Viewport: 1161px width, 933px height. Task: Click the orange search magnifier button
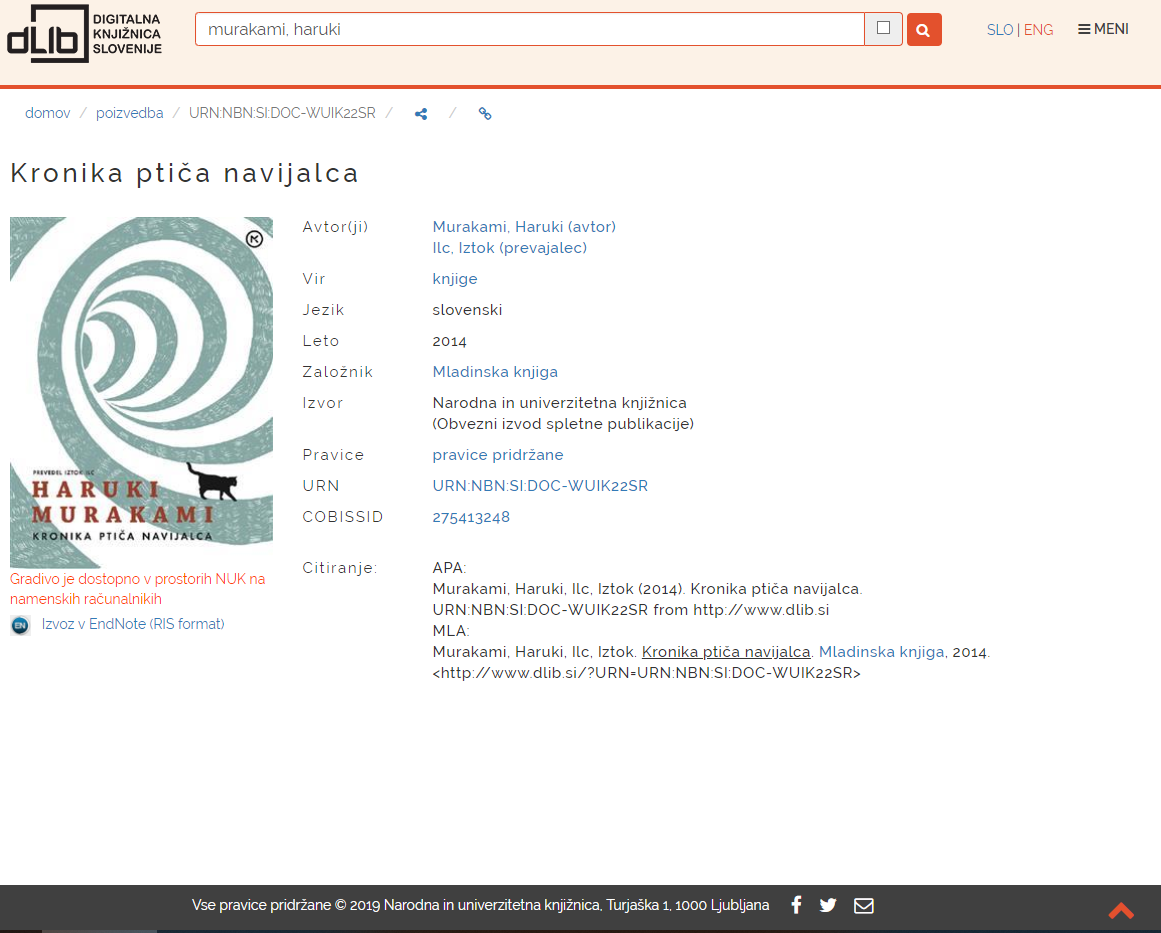click(923, 30)
